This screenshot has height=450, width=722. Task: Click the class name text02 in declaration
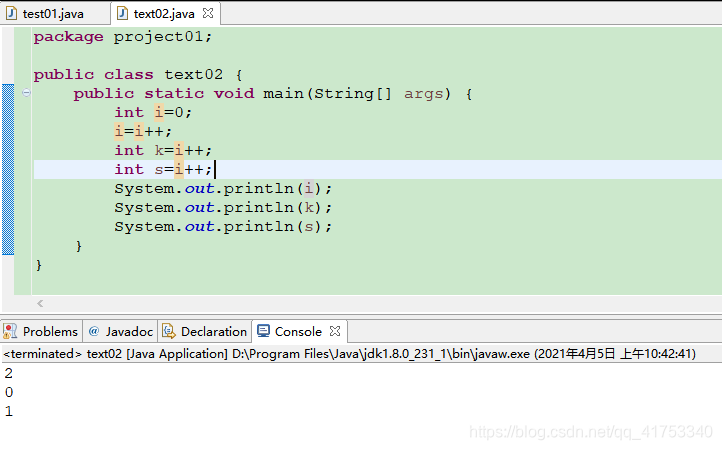pyautogui.click(x=193, y=75)
